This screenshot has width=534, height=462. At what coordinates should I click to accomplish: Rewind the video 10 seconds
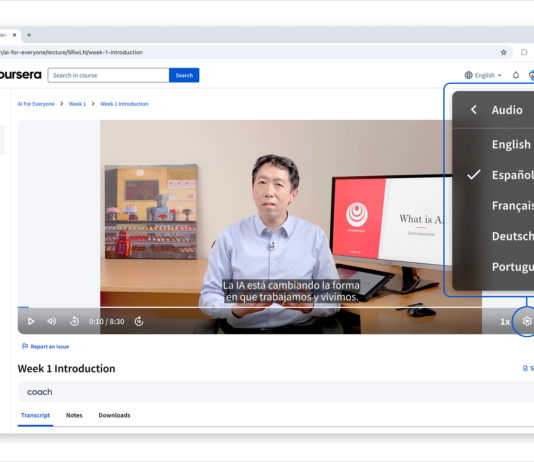coord(74,321)
